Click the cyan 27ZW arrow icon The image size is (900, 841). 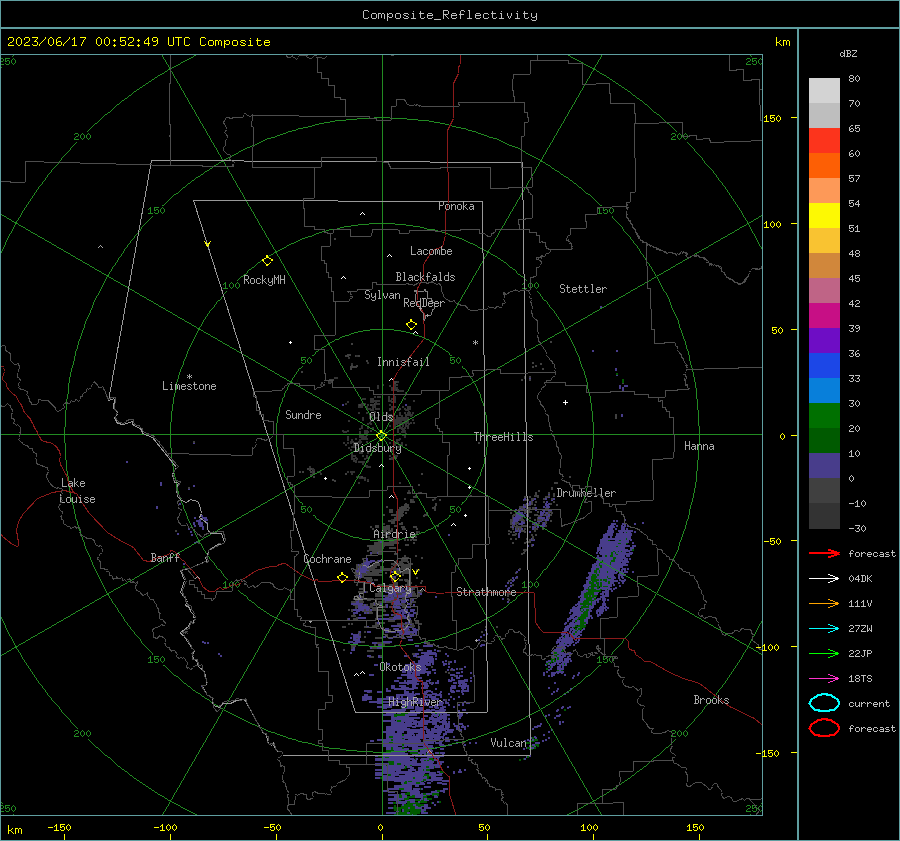tap(824, 629)
